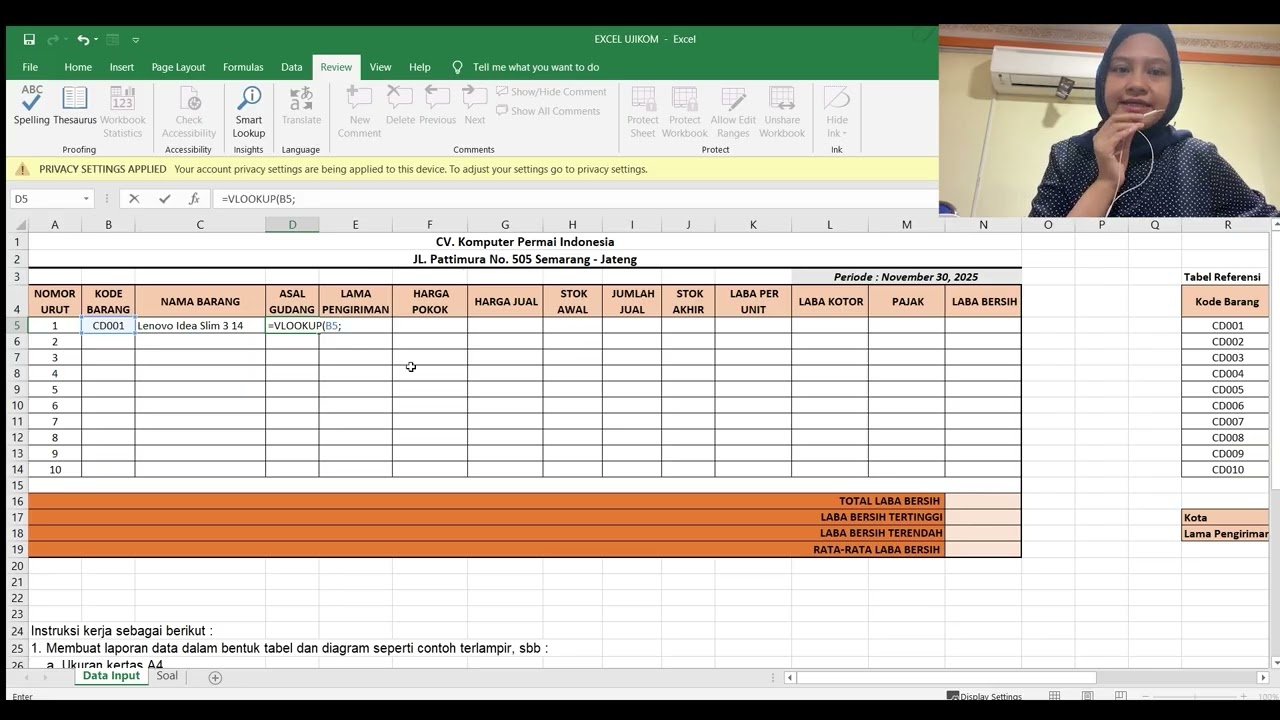Open the File menu tab

(x=30, y=67)
